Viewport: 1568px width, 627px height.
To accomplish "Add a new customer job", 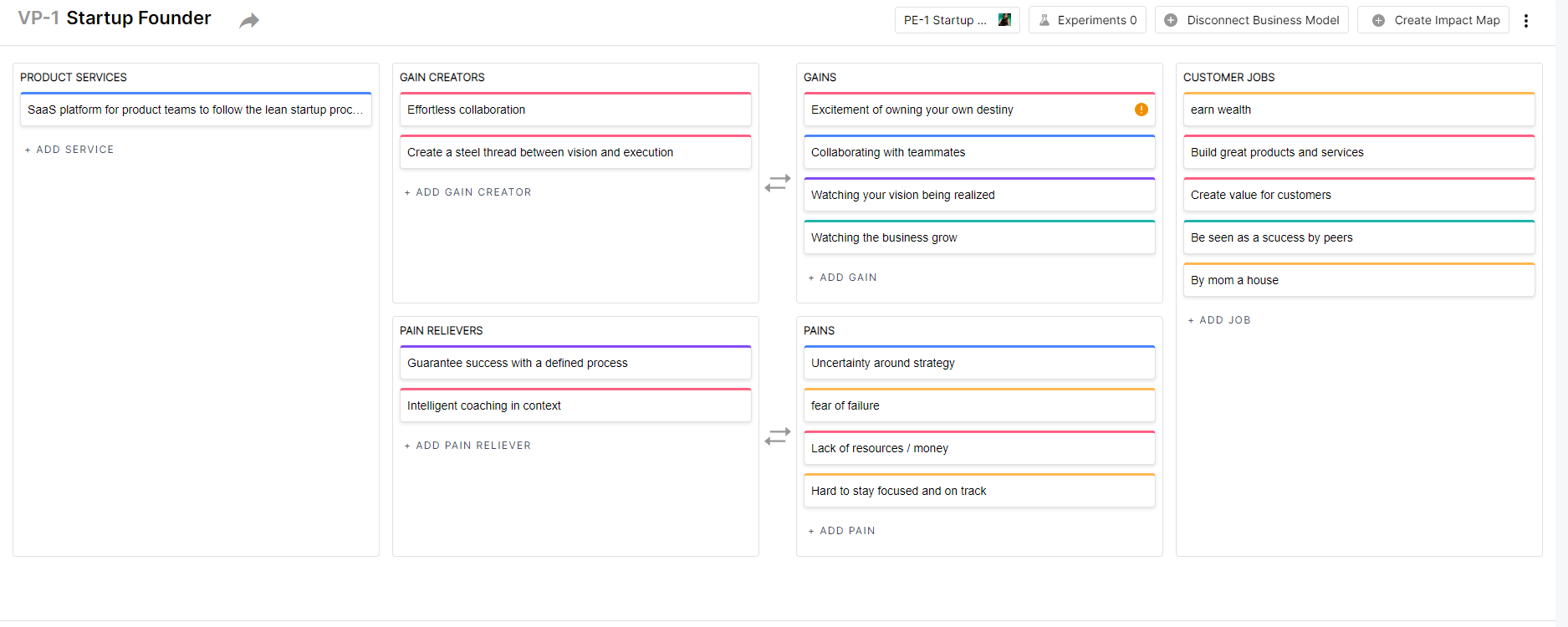I will [1220, 320].
